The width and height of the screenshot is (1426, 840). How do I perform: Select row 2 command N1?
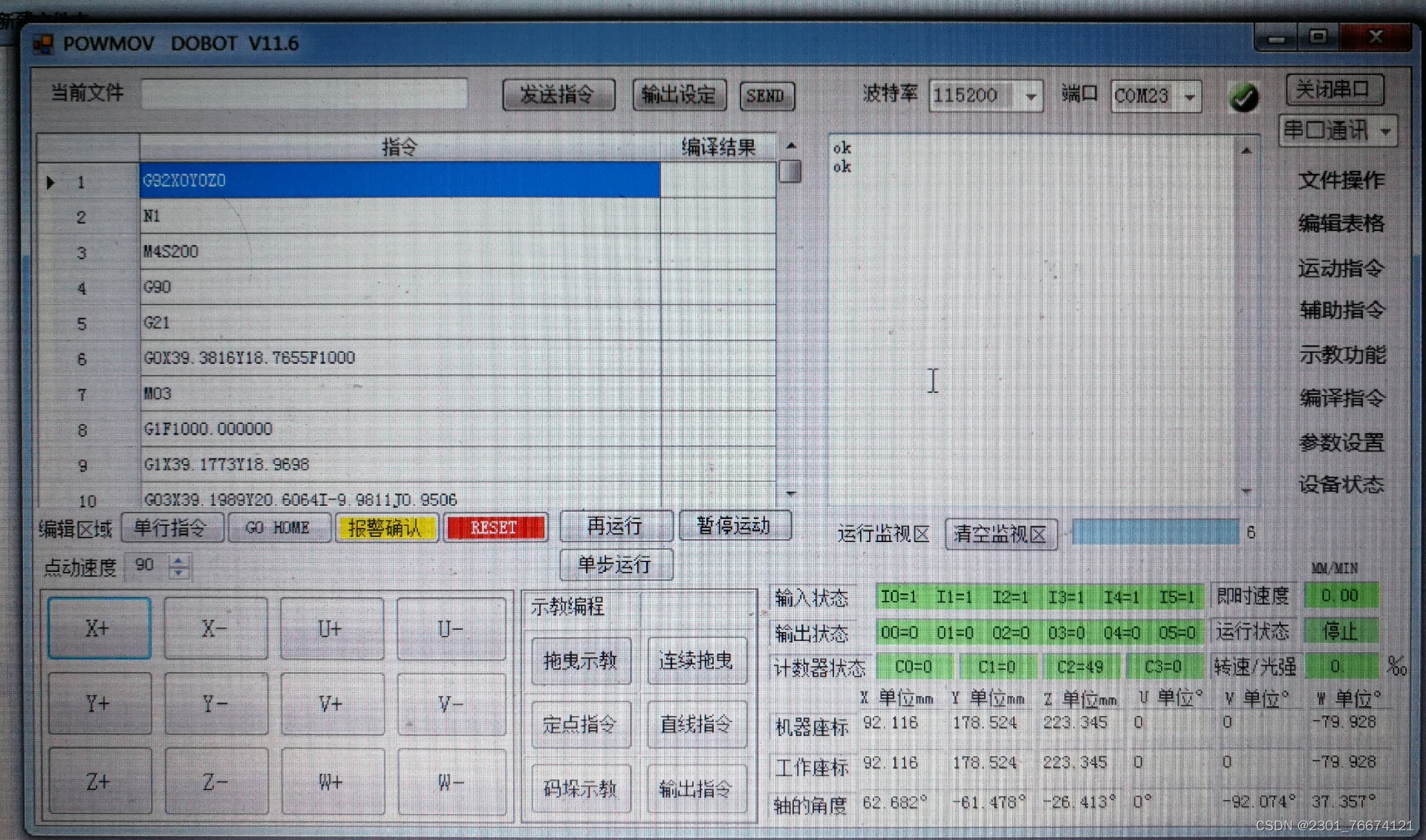(x=400, y=216)
